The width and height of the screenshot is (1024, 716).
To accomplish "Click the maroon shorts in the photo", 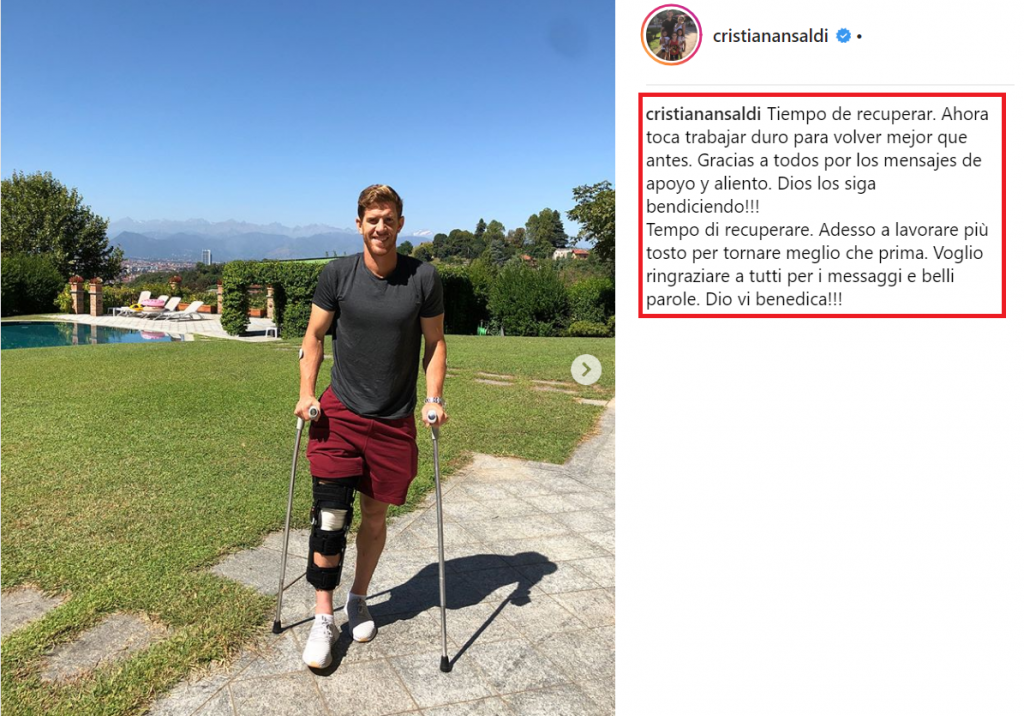I will [364, 445].
